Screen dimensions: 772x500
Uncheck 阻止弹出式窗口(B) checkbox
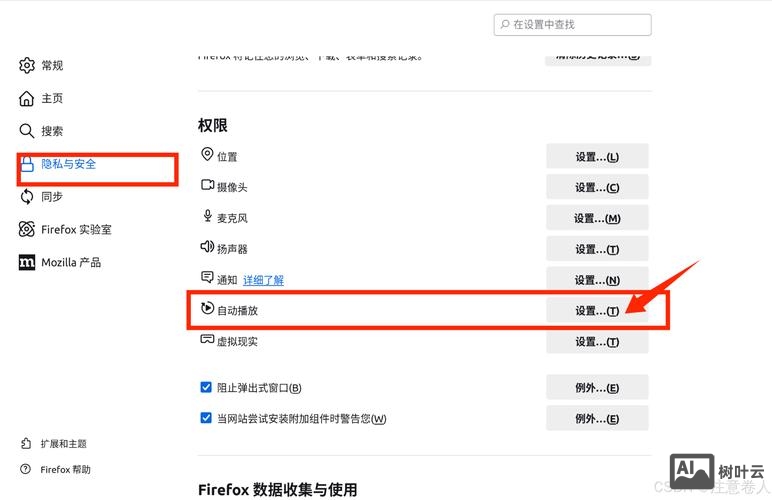coord(206,387)
